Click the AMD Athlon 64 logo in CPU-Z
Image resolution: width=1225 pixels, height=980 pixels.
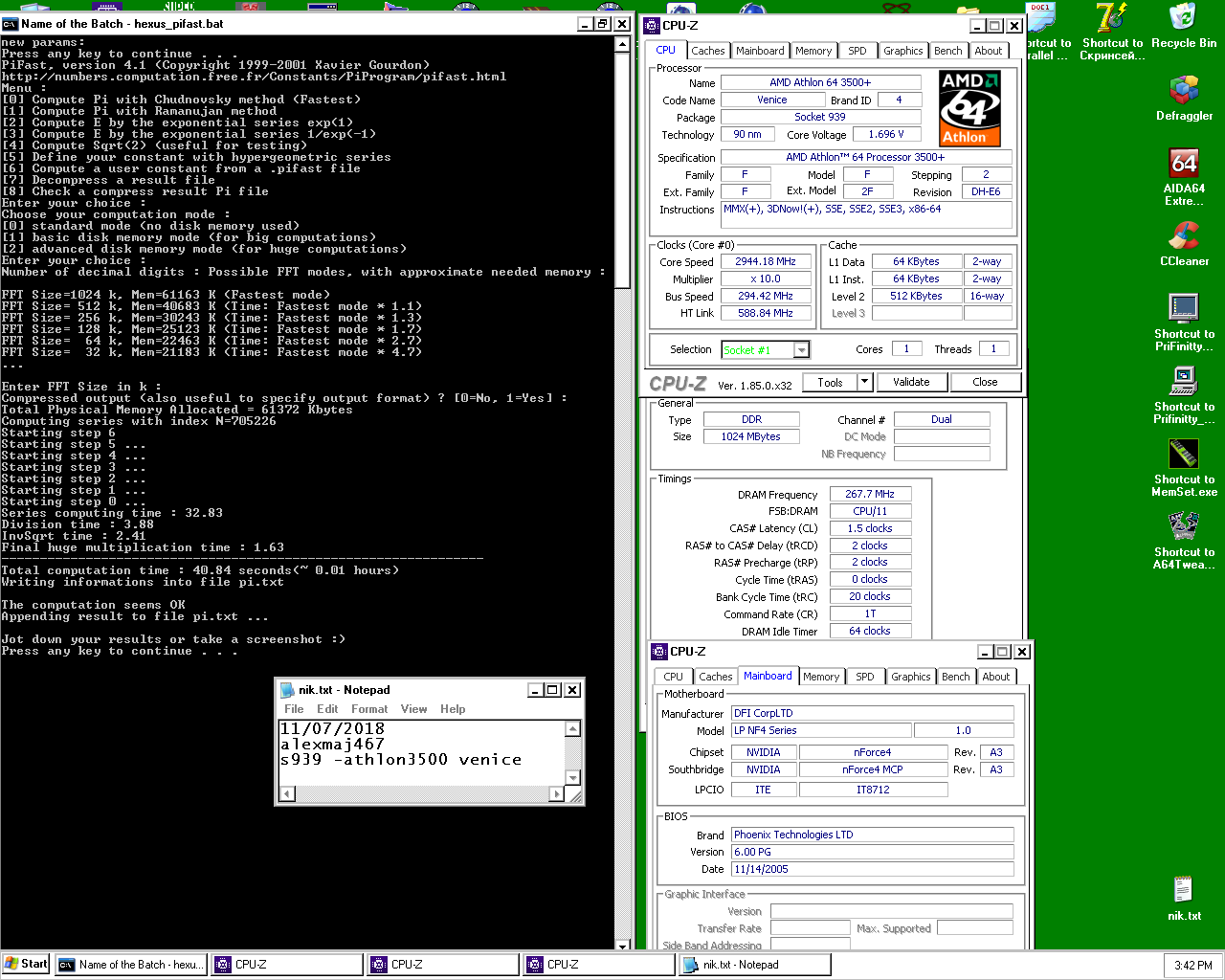(969, 107)
